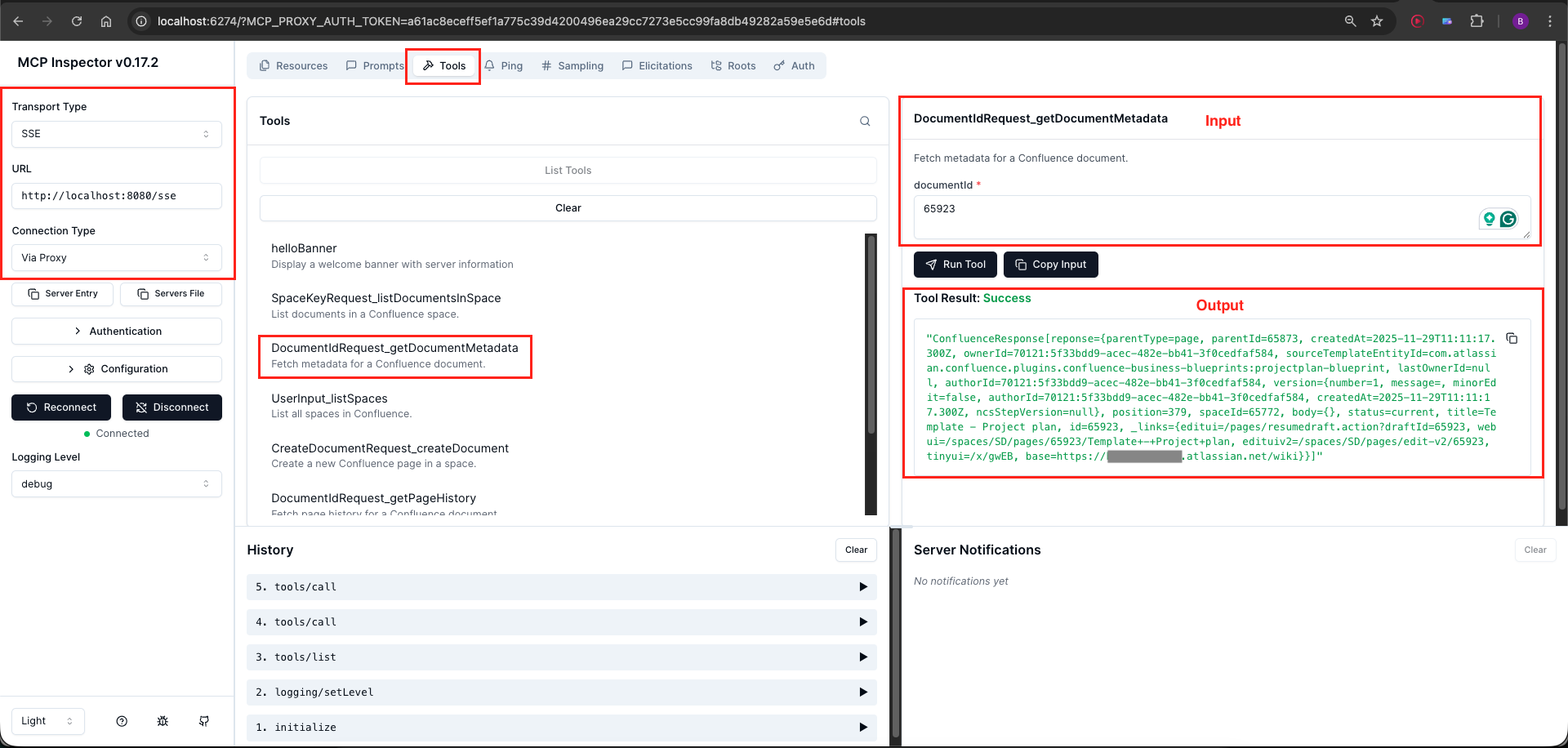Switch to the Resources tab
Viewport: 1568px width, 748px height.
[292, 65]
